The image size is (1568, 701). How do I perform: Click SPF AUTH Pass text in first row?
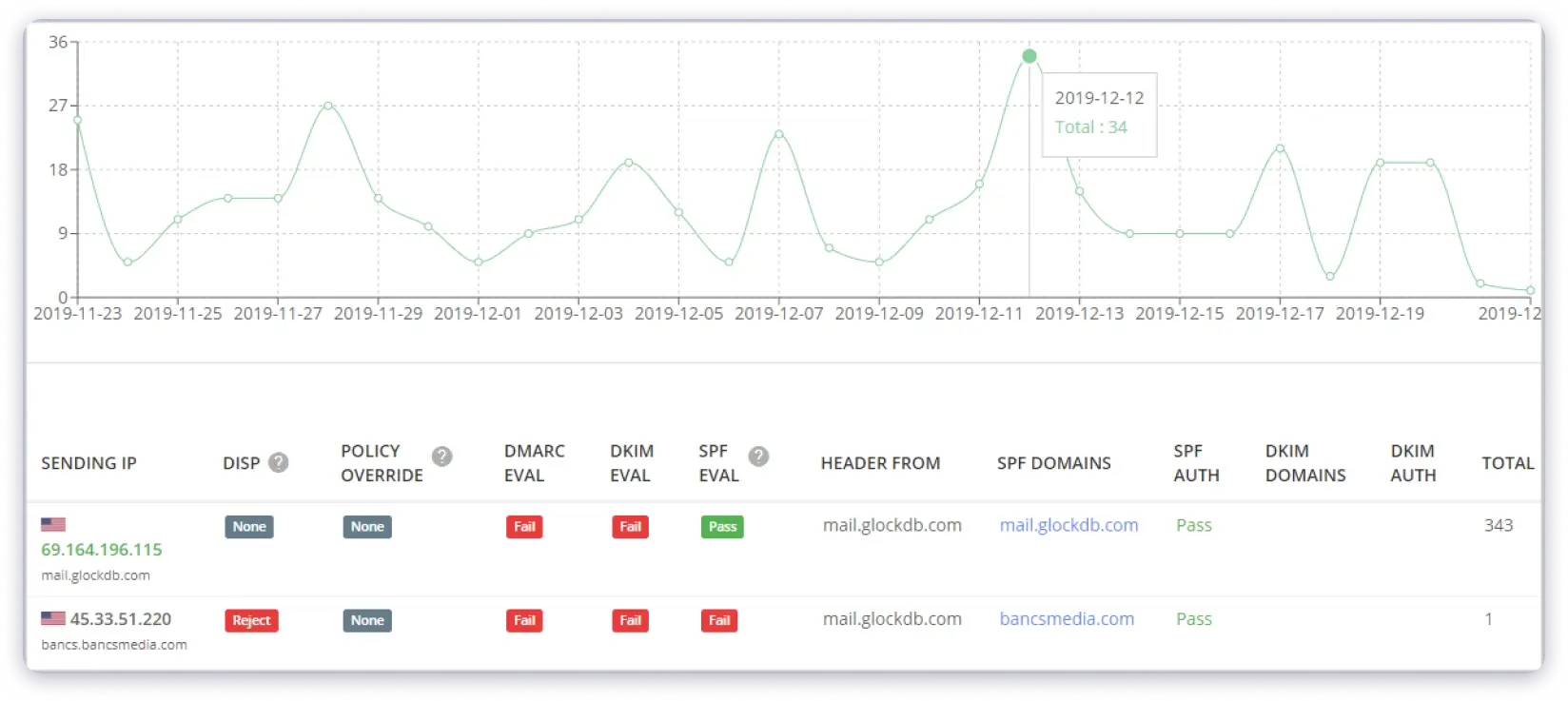(x=1193, y=525)
